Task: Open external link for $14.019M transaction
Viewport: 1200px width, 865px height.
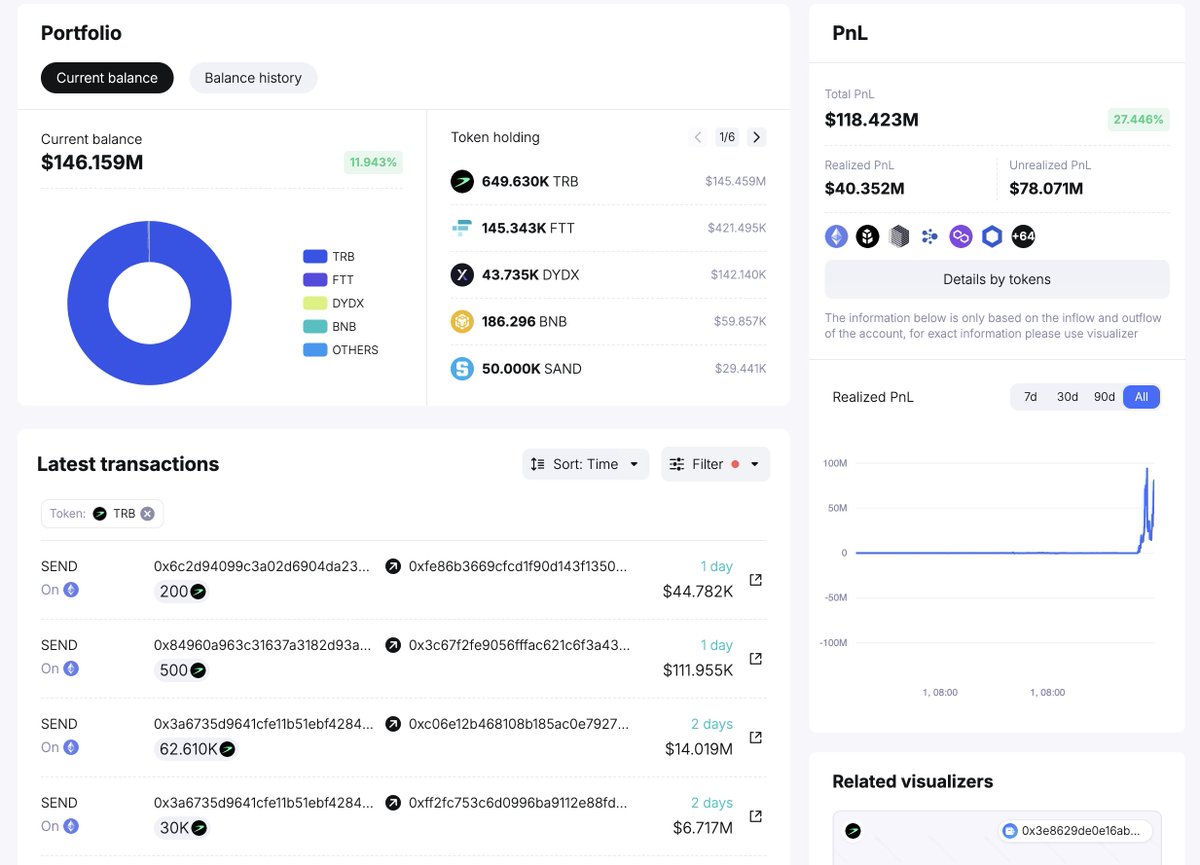Action: click(756, 737)
